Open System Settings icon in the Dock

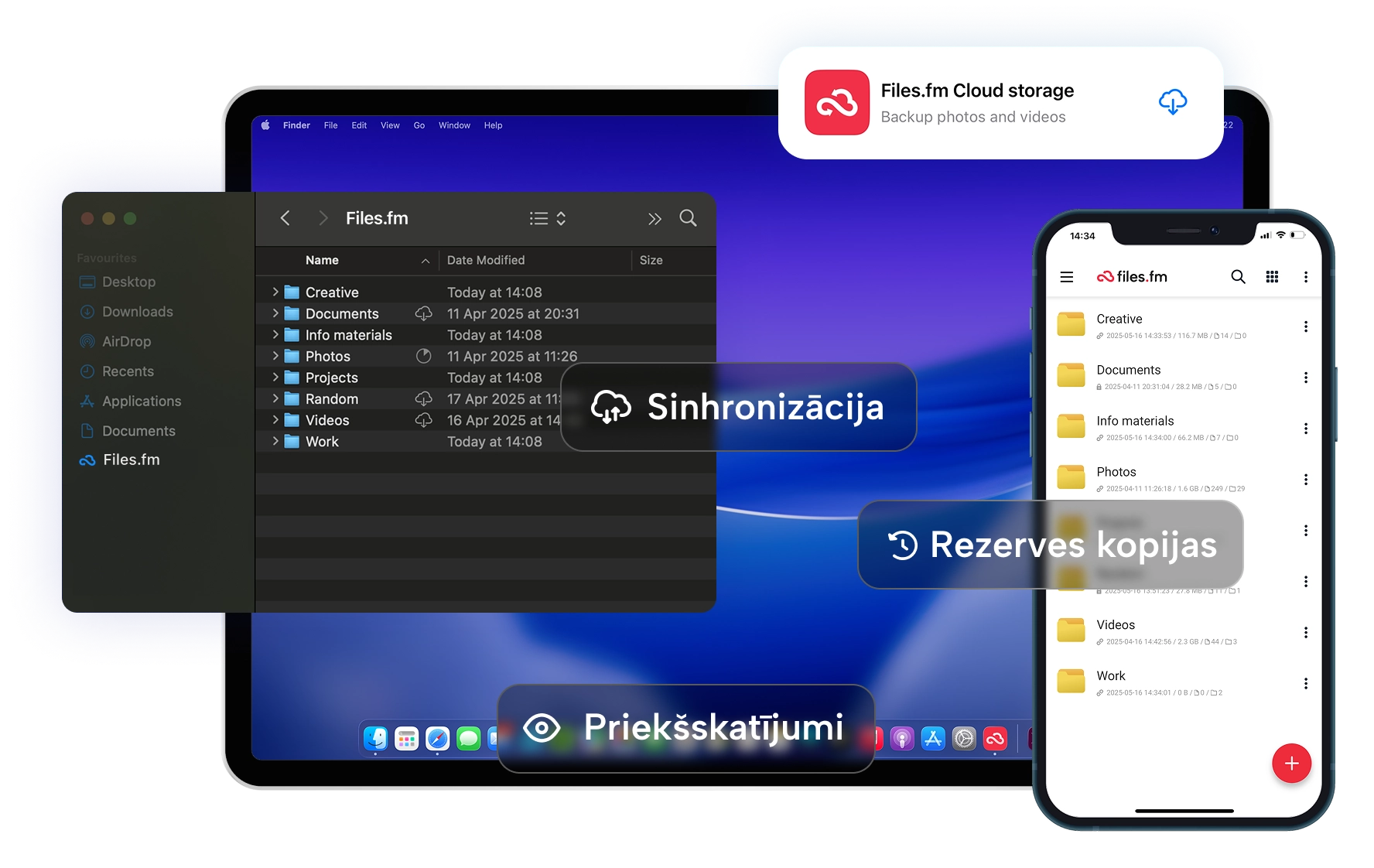point(964,739)
